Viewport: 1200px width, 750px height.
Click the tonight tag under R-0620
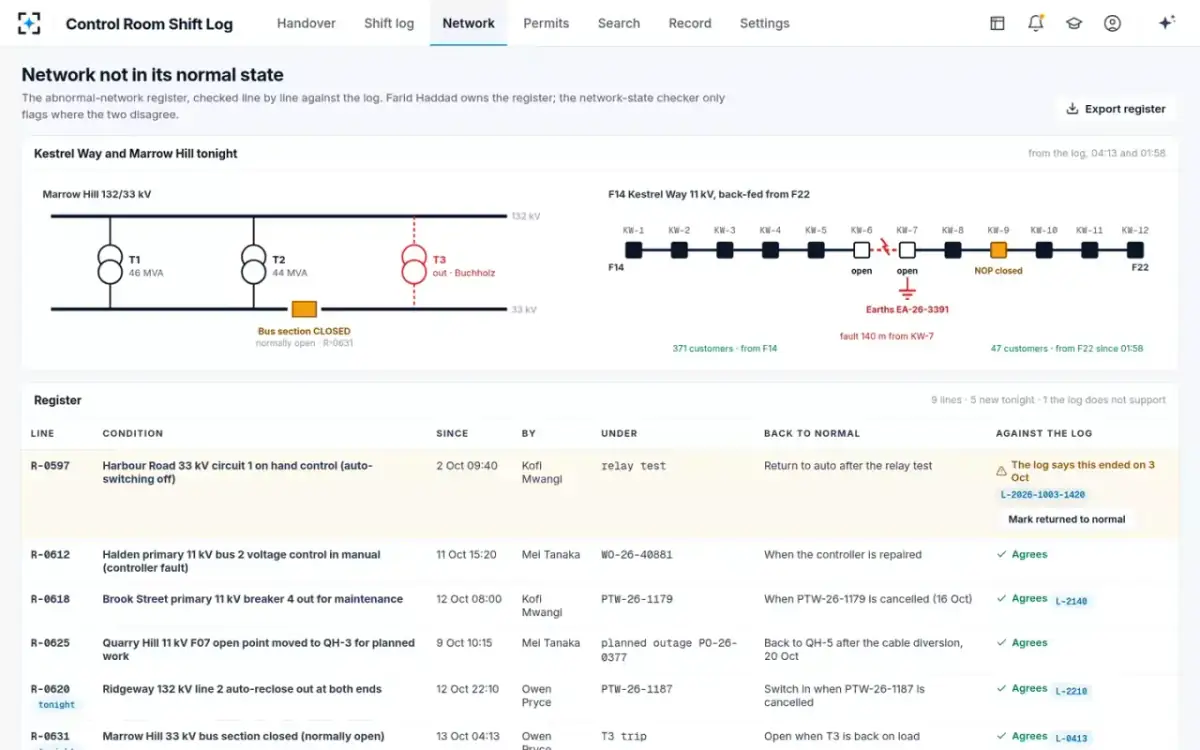[x=56, y=705]
